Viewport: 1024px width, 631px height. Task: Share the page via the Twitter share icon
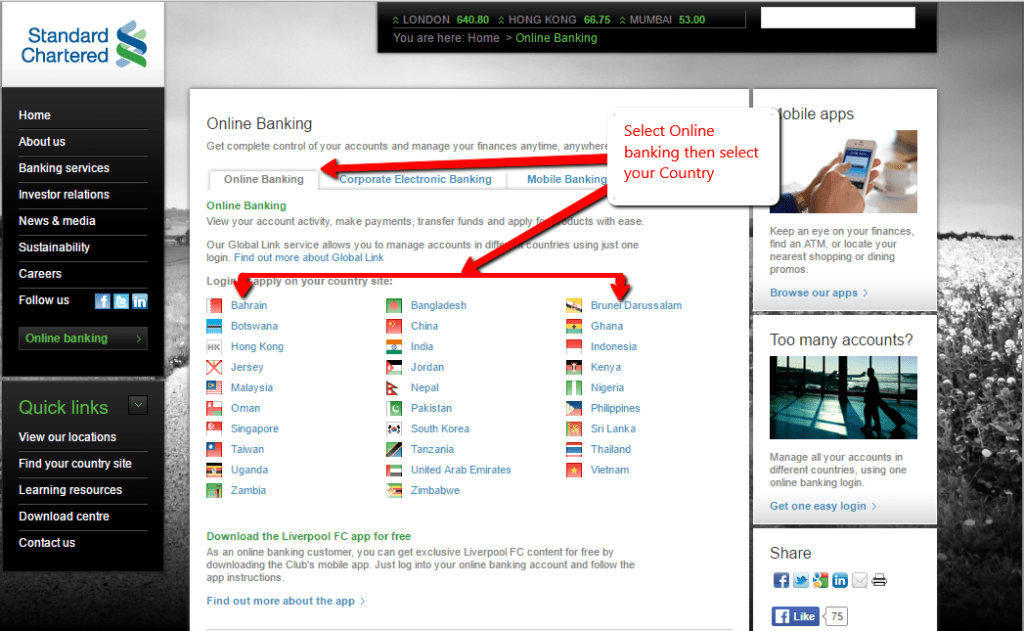800,580
